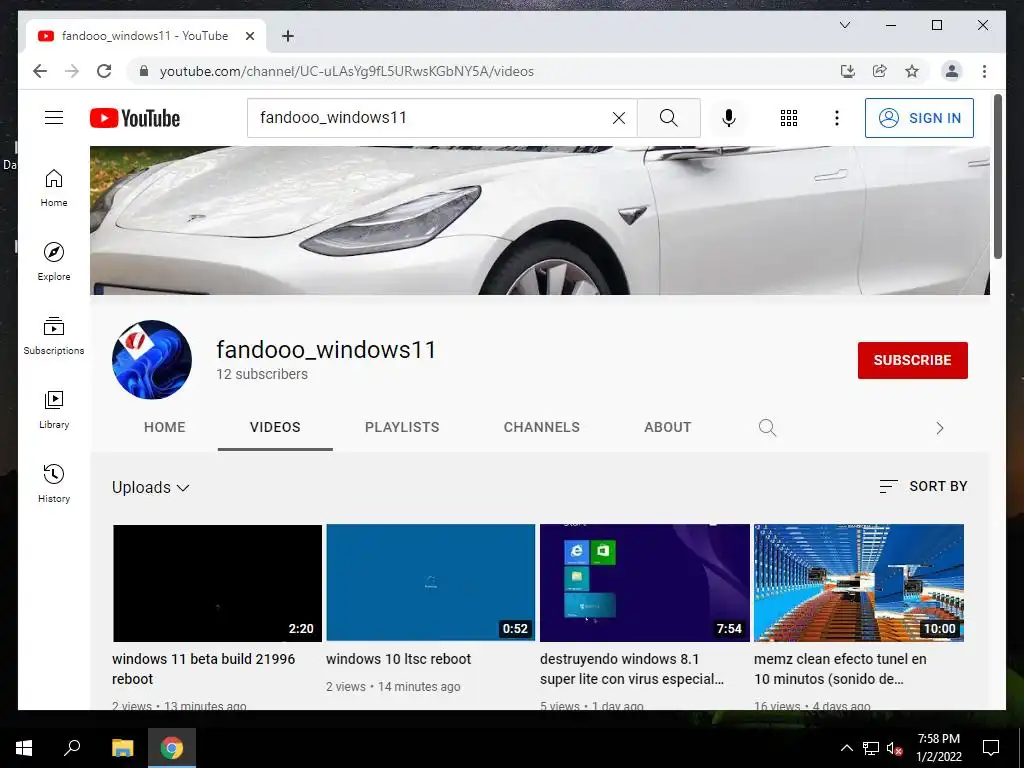This screenshot has height=768, width=1024.
Task: Reload the page in Chrome
Action: (104, 71)
